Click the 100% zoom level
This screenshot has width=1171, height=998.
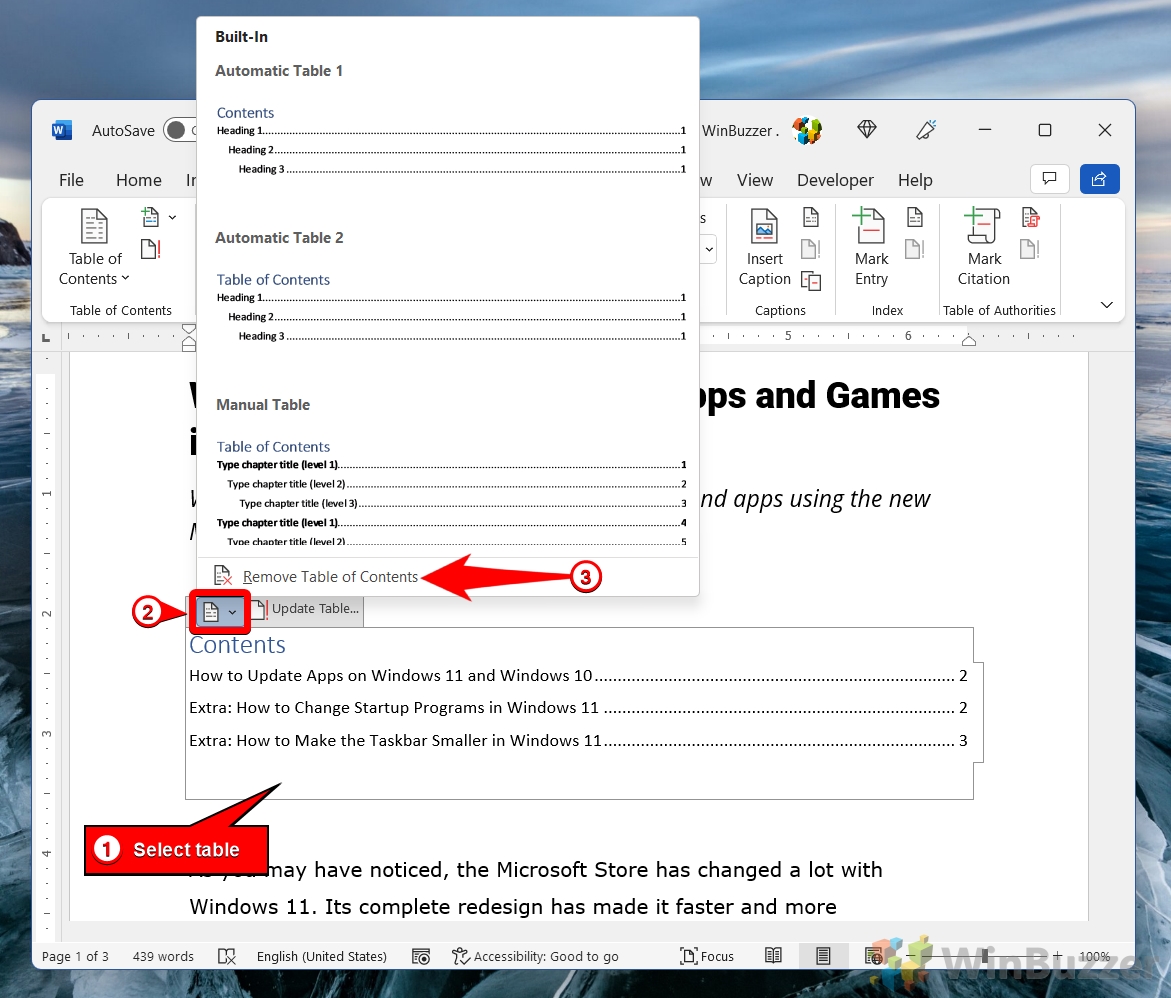click(1094, 956)
